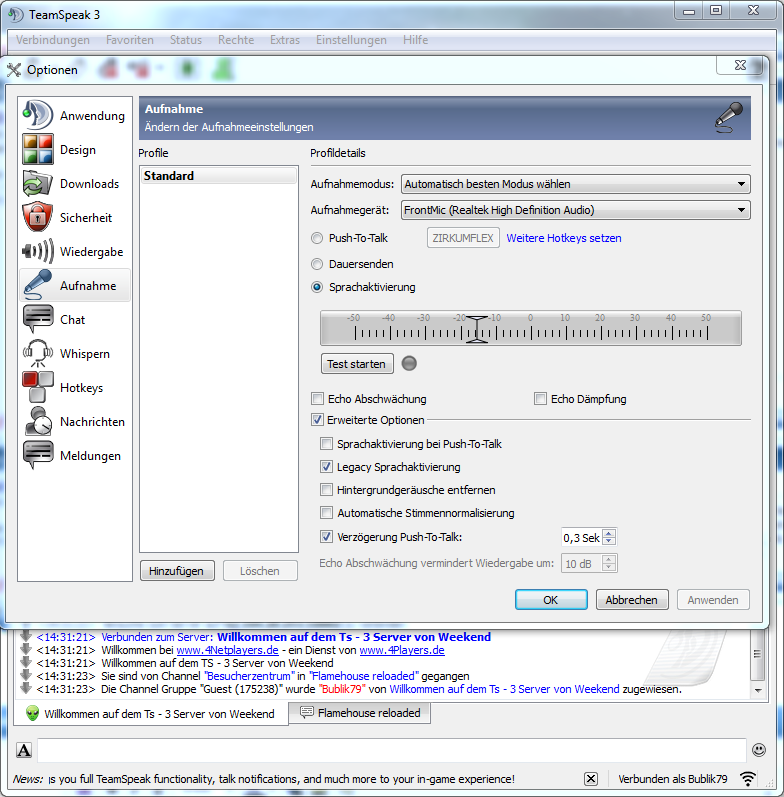Select the Wiedergabe speaker icon
The height and width of the screenshot is (797, 784).
point(38,251)
